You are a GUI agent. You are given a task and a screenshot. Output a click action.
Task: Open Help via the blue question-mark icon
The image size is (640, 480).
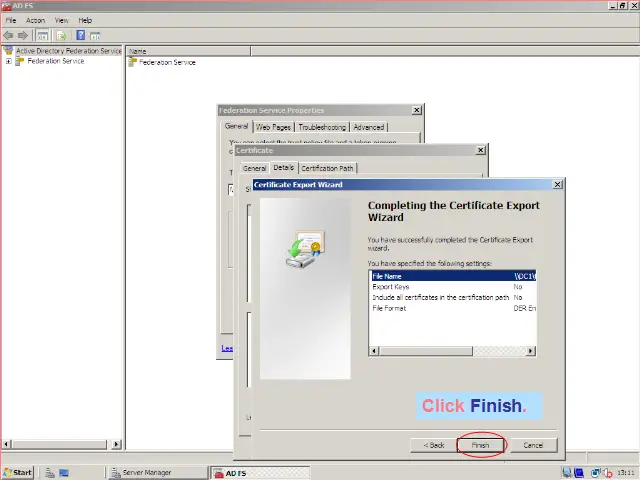point(81,35)
